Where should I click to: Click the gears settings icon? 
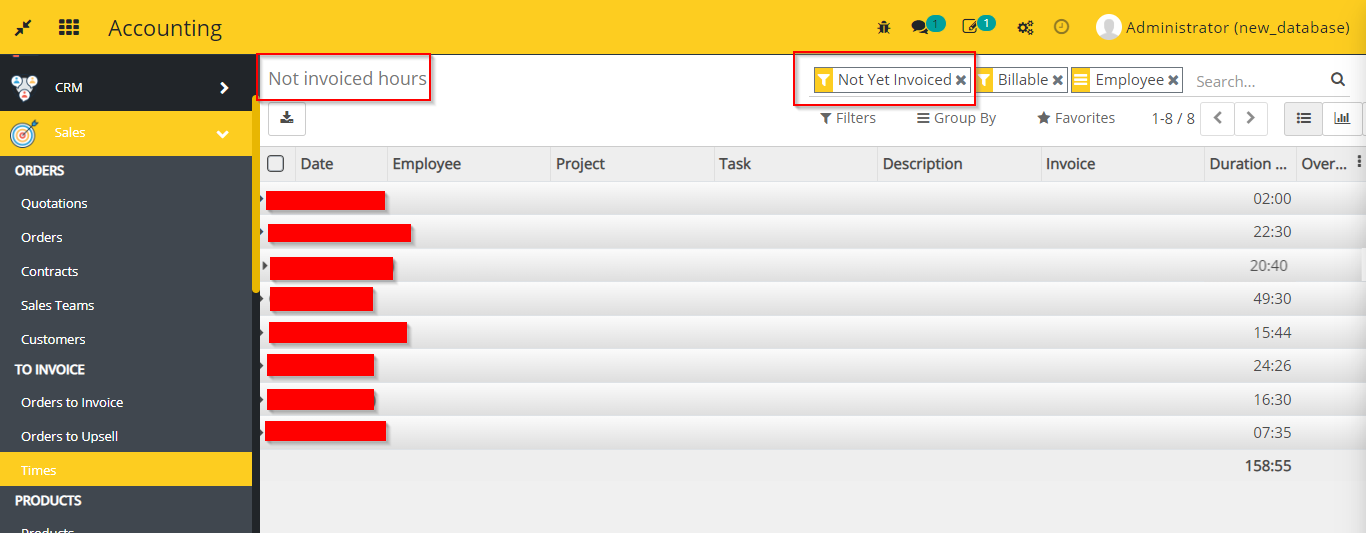[x=1025, y=28]
